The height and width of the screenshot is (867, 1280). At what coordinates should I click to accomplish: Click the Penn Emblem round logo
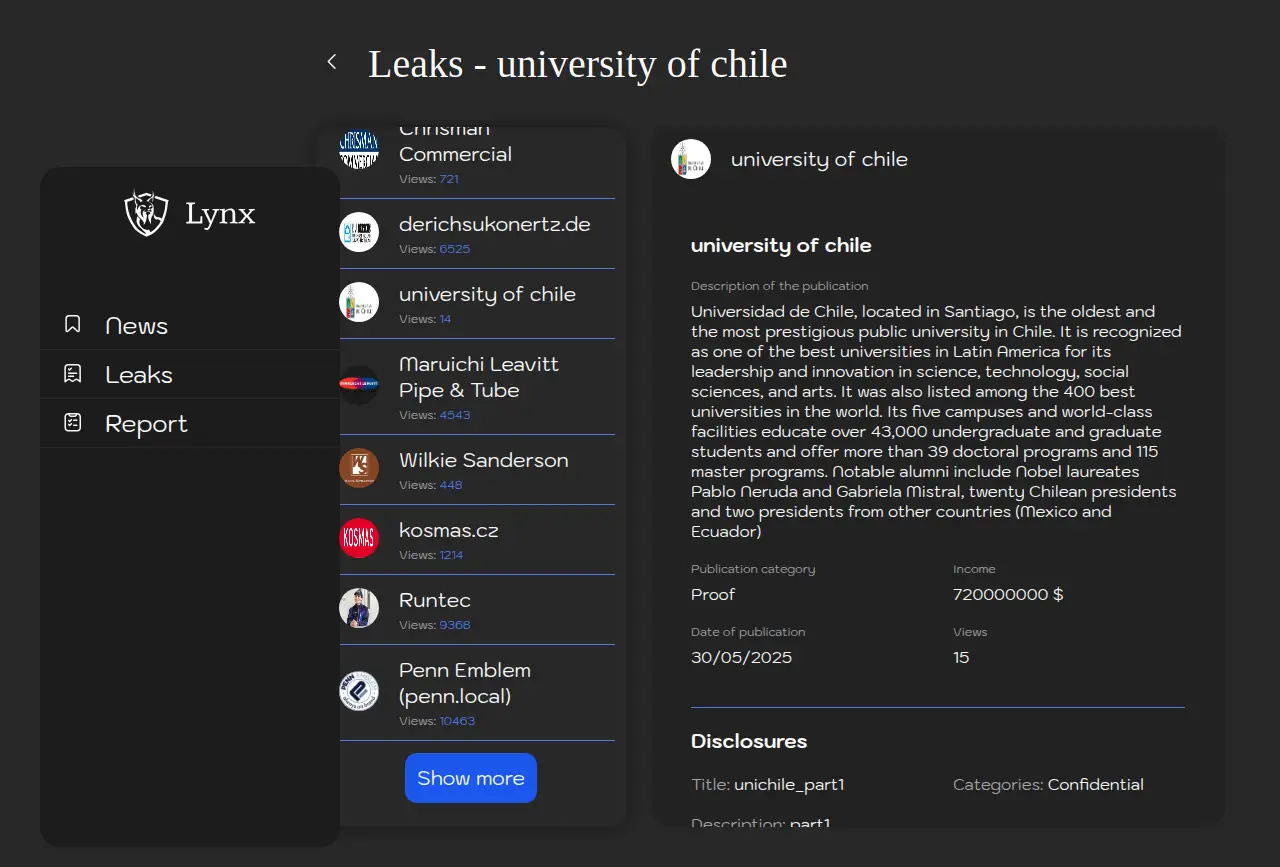point(359,691)
